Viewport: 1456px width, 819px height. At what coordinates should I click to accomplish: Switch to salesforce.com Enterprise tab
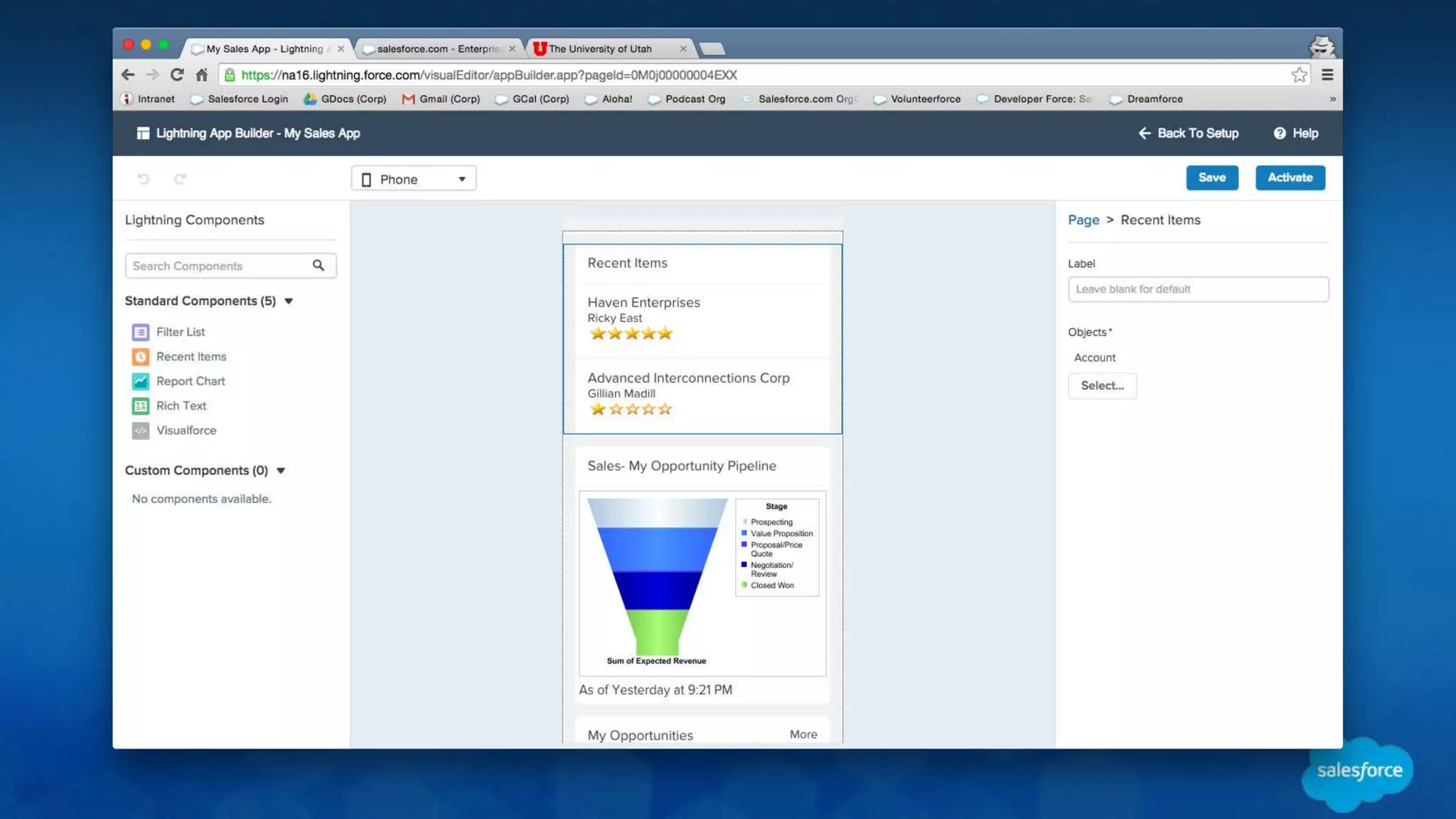[x=437, y=49]
